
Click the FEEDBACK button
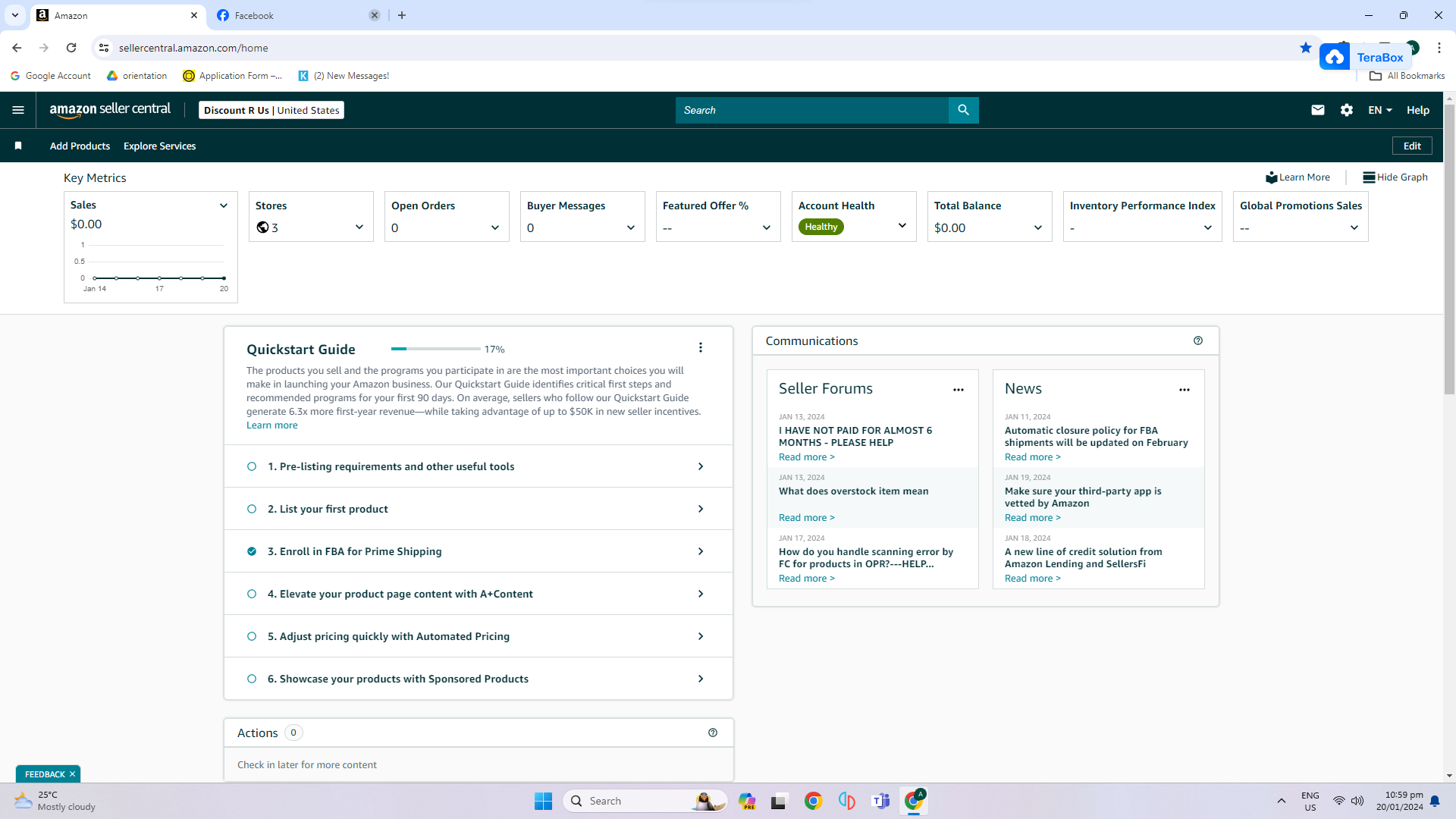pyautogui.click(x=45, y=774)
